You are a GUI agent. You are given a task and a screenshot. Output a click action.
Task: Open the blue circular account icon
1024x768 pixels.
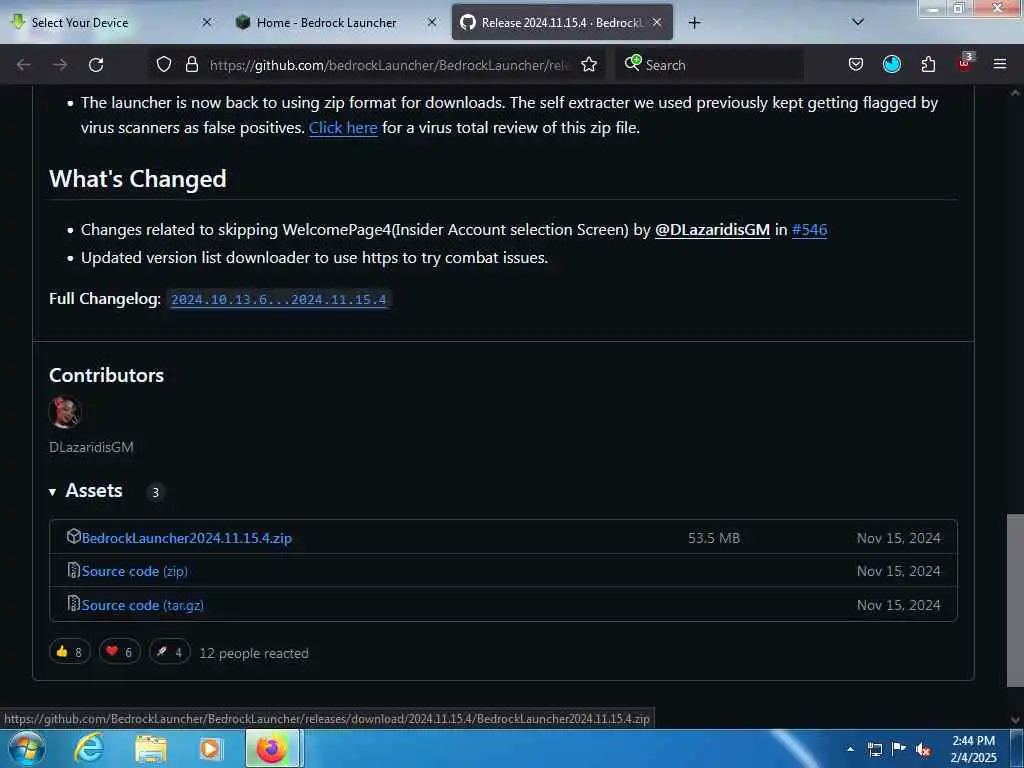pos(891,65)
